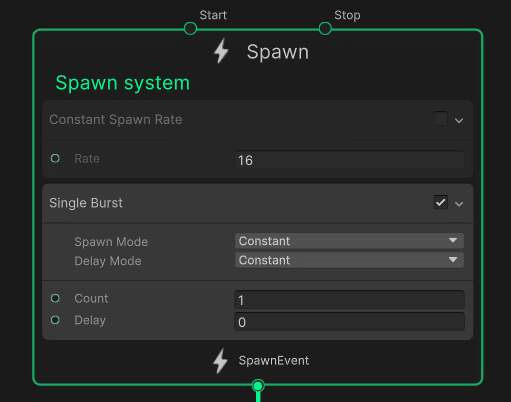This screenshot has width=511, height=402.
Task: Click the SpawnEvent output port
Action: [258, 386]
